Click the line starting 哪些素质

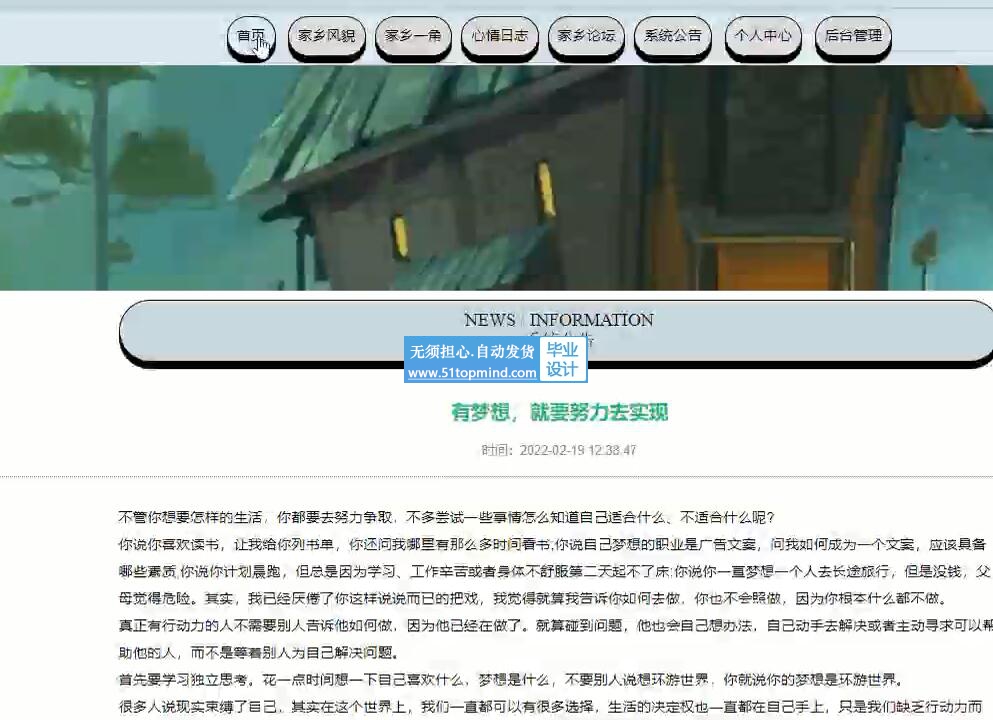[554, 572]
